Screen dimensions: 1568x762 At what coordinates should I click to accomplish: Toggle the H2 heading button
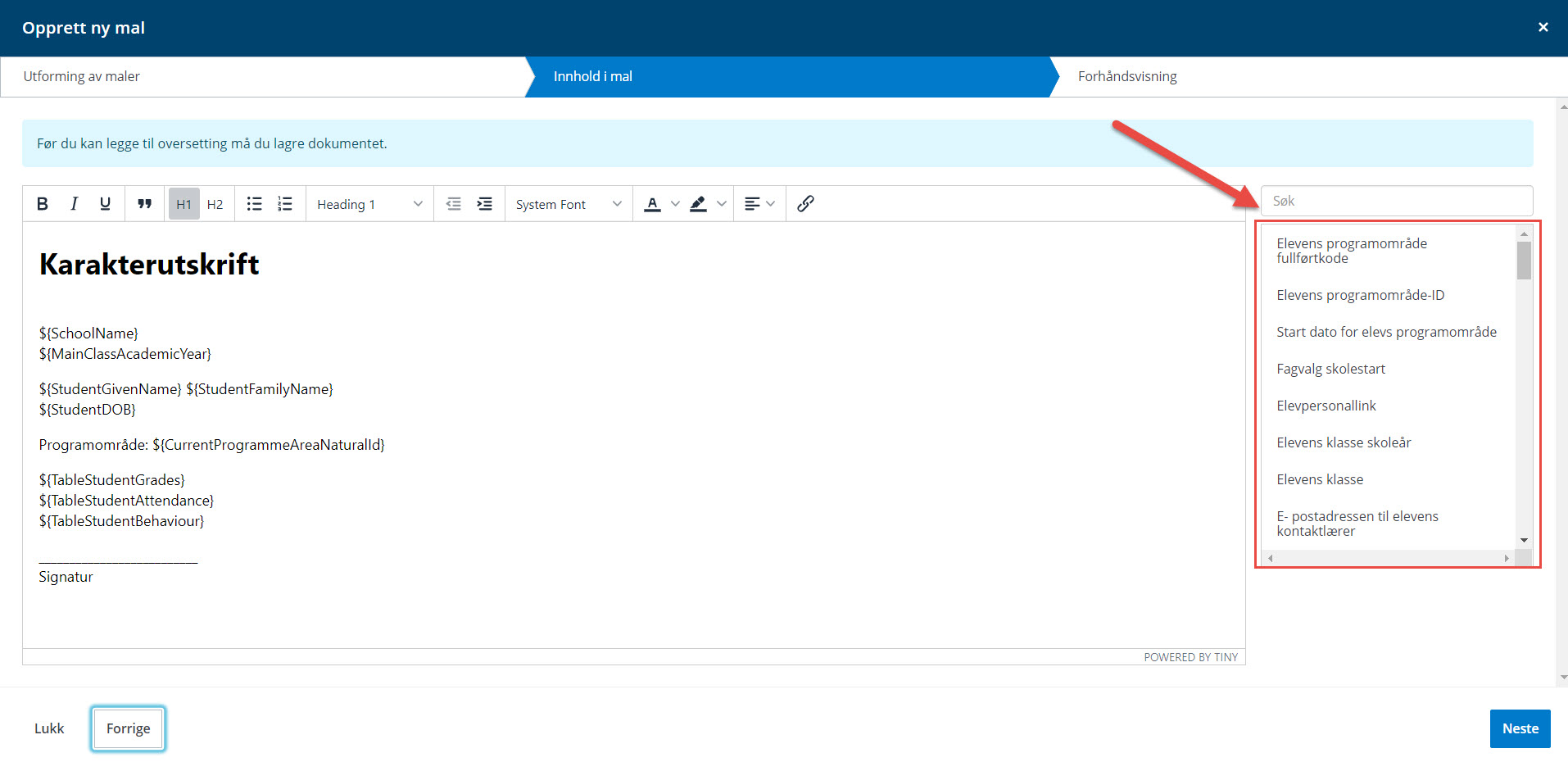[215, 204]
